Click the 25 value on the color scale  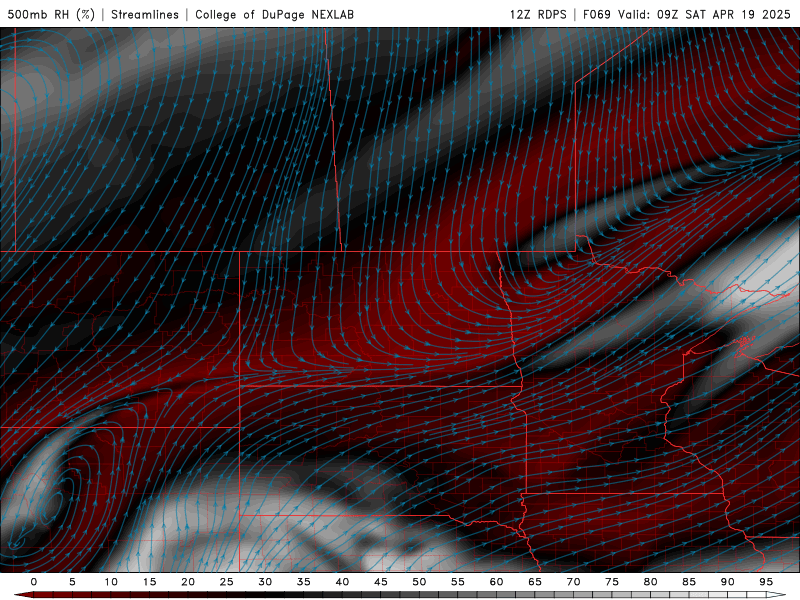point(227,582)
